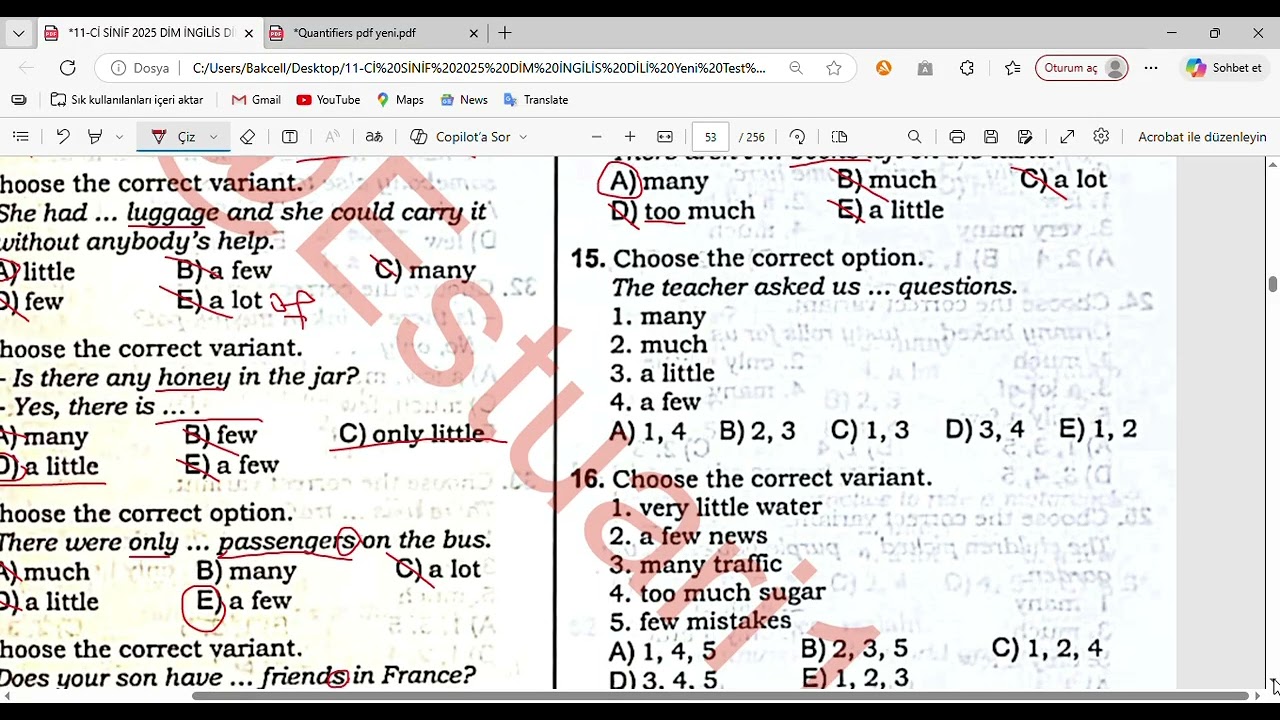Open the translate tool in PDF toolbar

point(374,137)
